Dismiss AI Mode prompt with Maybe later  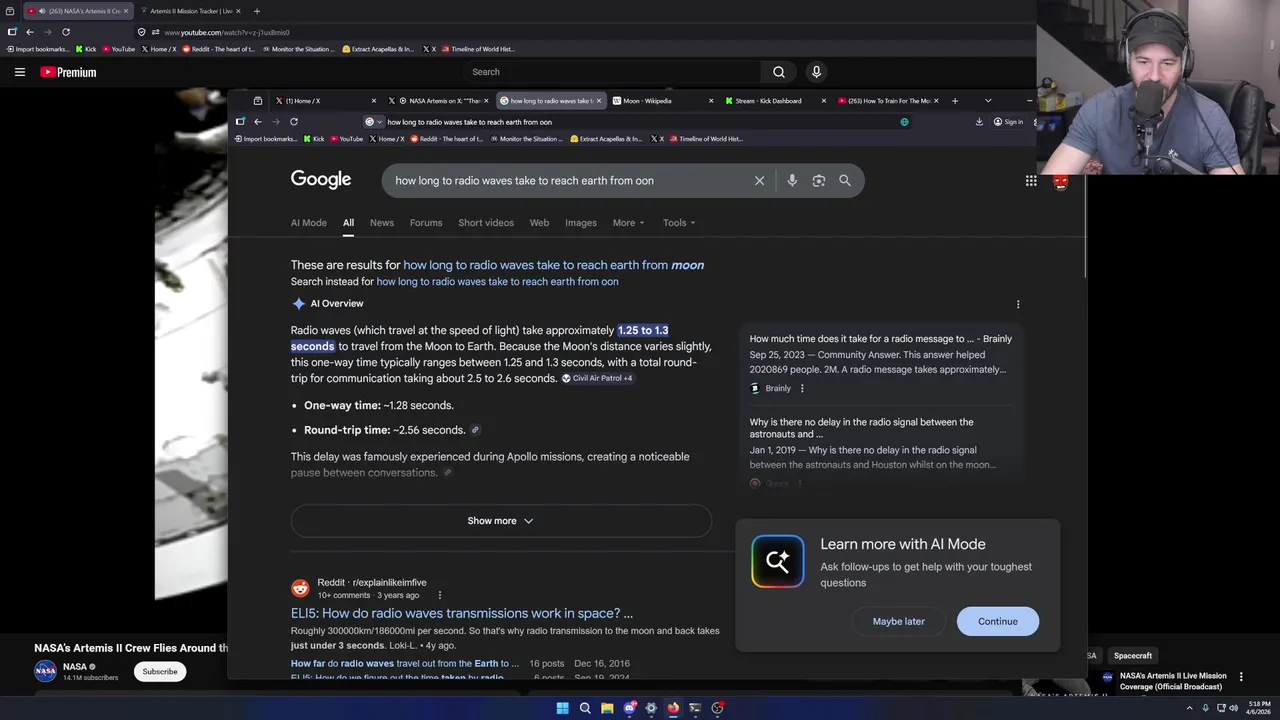[899, 621]
